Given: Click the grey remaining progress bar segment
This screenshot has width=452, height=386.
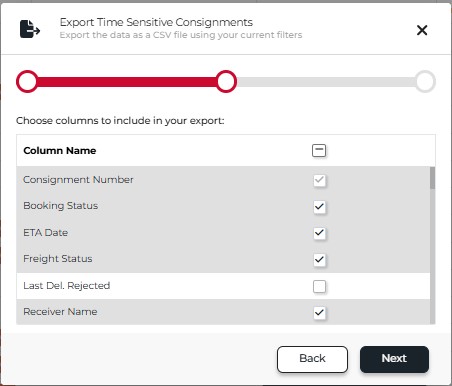Looking at the screenshot, I should [326, 82].
